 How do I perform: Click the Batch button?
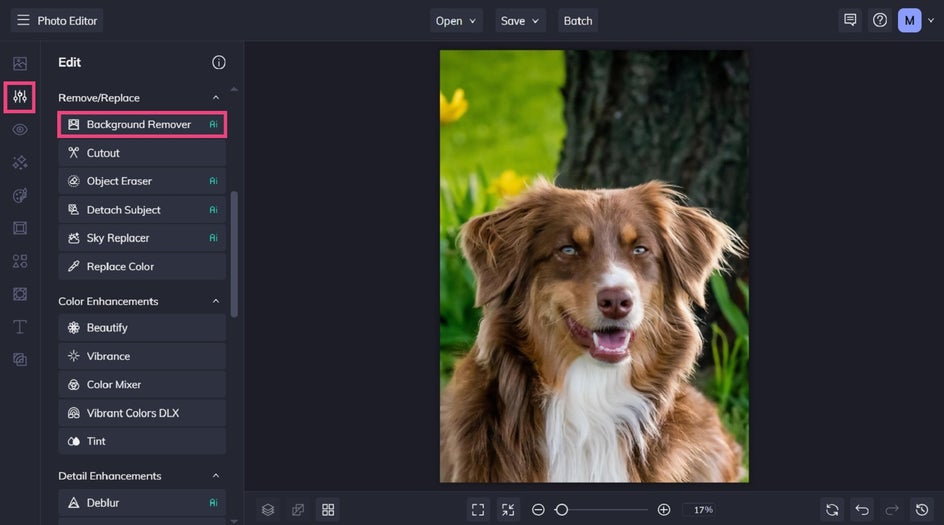tap(577, 20)
